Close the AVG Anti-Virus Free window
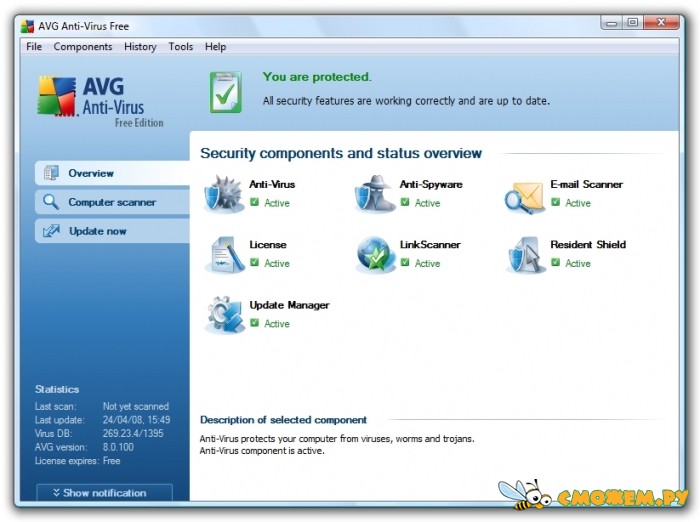Viewport: 700px width, 522px height. pyautogui.click(x=662, y=23)
